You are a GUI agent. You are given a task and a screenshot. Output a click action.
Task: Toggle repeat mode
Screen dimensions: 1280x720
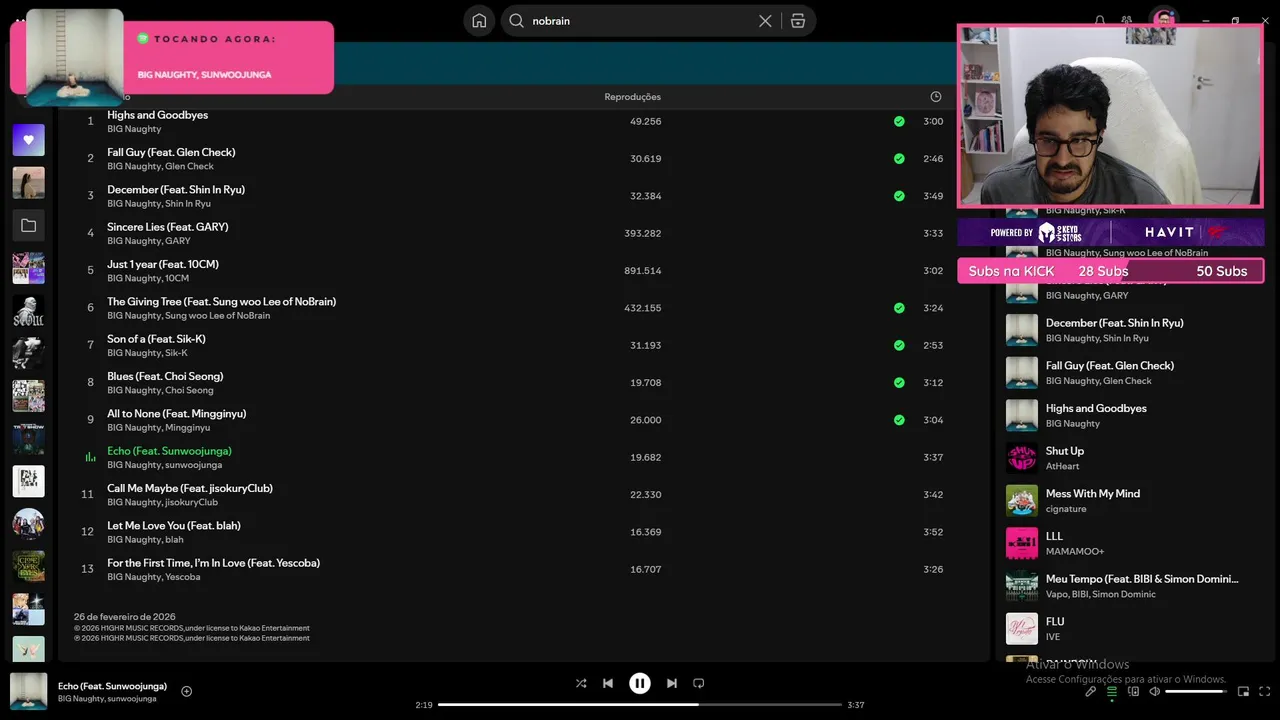tap(699, 683)
